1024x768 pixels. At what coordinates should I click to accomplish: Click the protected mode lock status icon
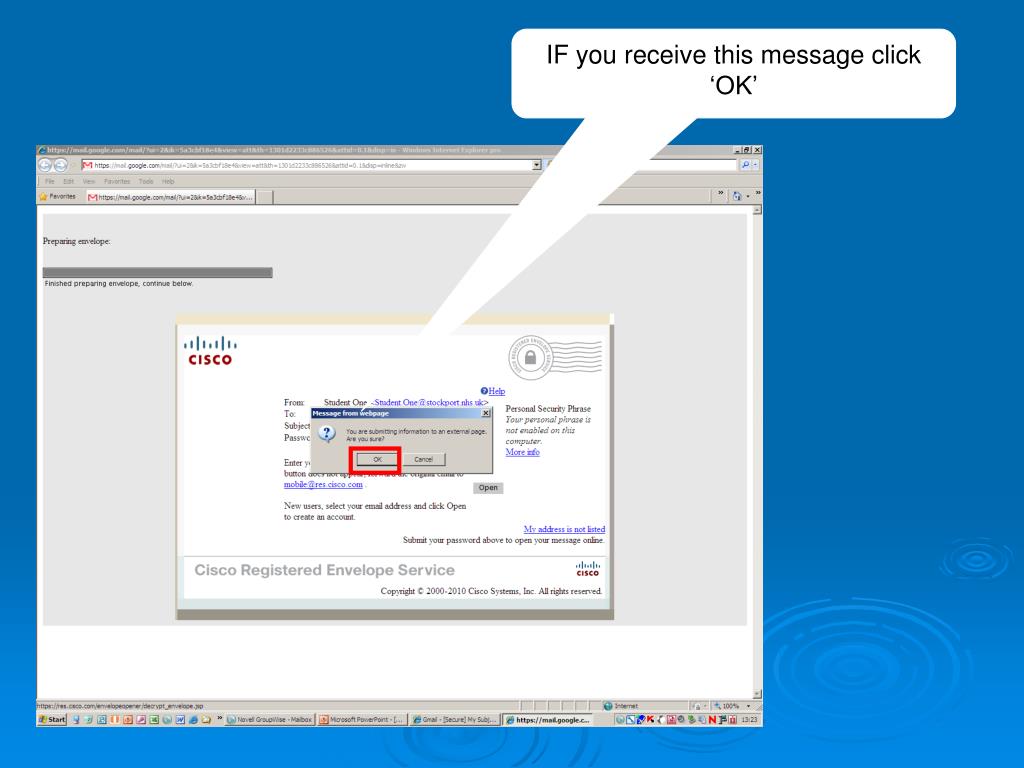[698, 706]
